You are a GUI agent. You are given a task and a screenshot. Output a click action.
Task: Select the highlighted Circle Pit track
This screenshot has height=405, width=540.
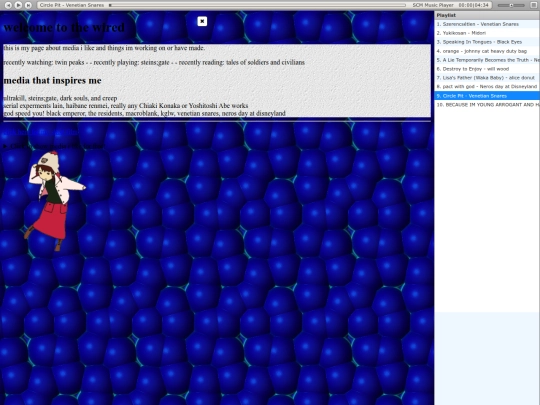487,96
